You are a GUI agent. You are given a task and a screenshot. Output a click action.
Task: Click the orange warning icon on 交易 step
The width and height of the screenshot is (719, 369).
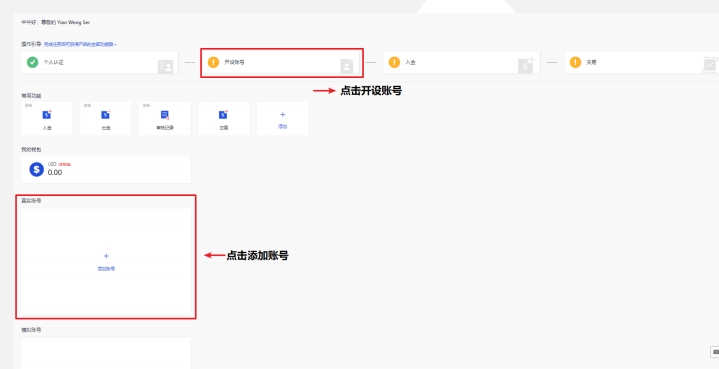point(575,62)
